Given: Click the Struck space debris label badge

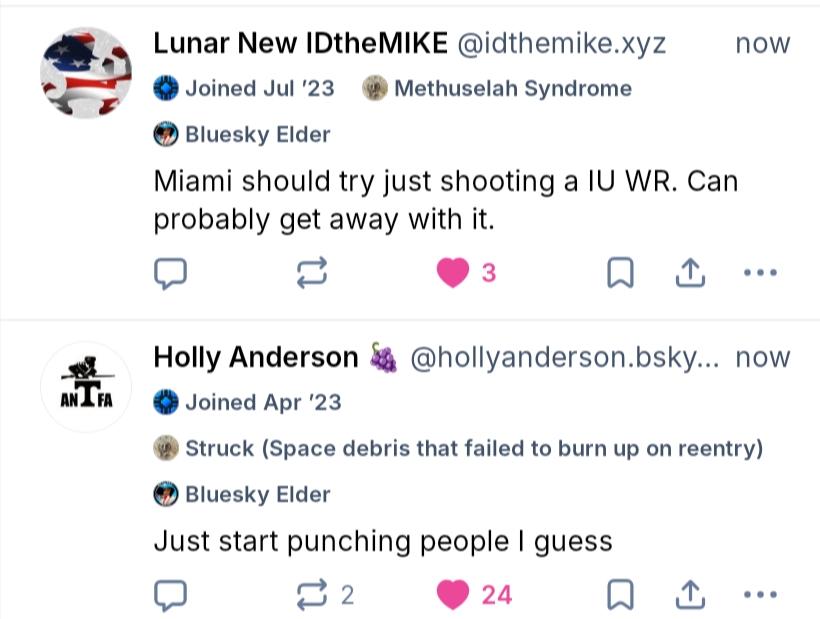Looking at the screenshot, I should click(x=461, y=448).
